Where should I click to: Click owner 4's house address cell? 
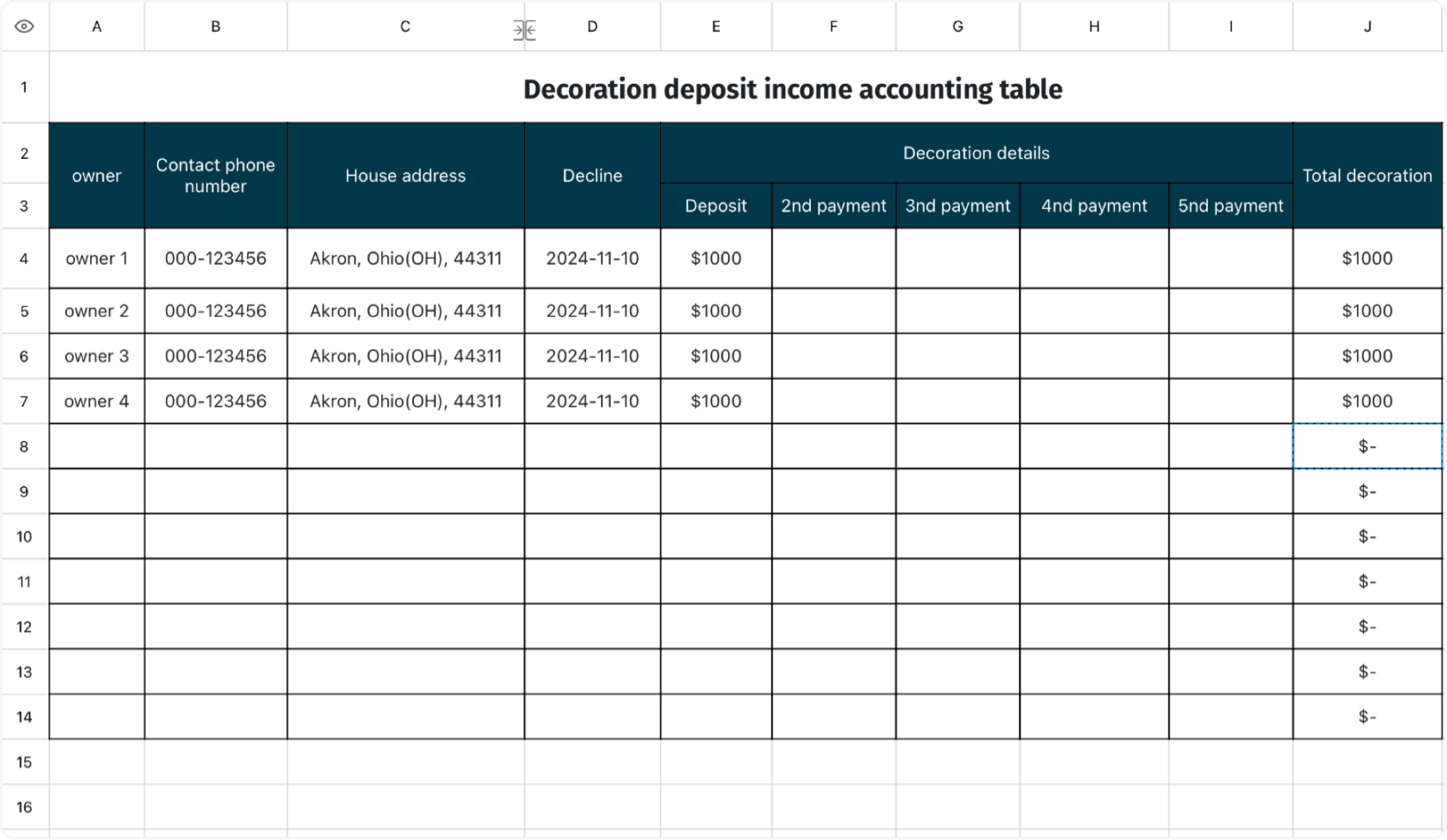(405, 401)
